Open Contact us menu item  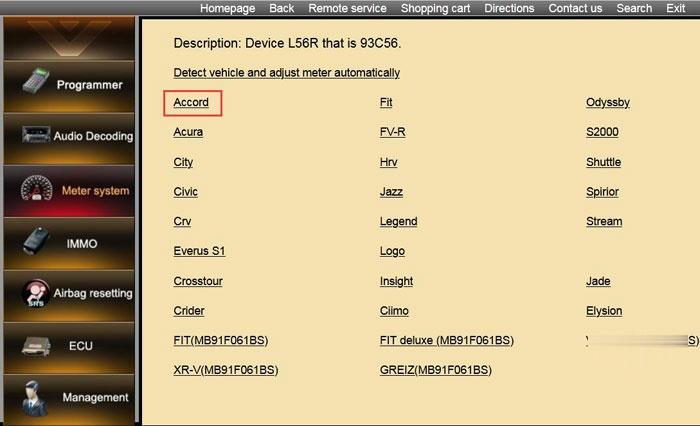click(575, 8)
